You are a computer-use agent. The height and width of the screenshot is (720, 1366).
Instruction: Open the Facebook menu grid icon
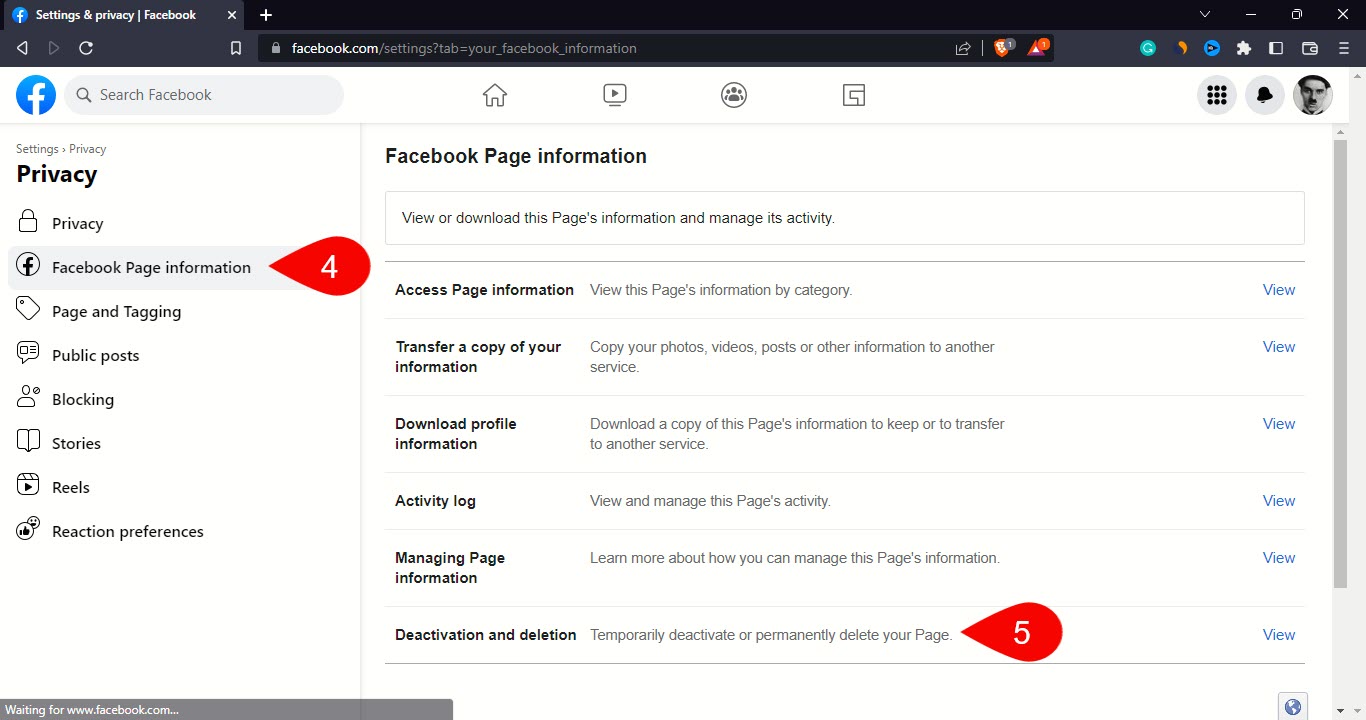pos(1217,95)
